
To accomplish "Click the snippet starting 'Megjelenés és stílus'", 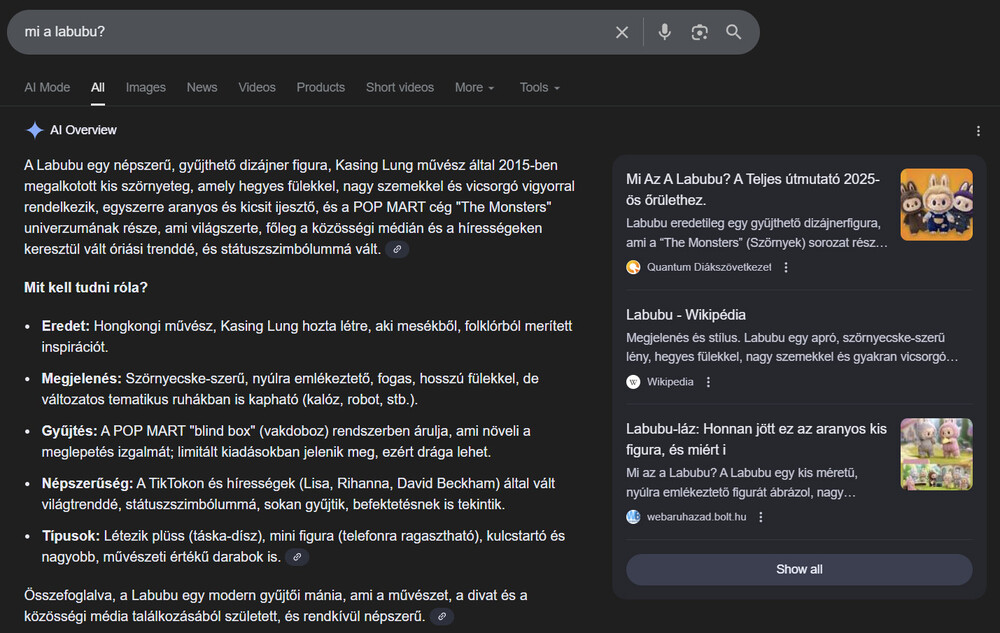I will coord(791,347).
